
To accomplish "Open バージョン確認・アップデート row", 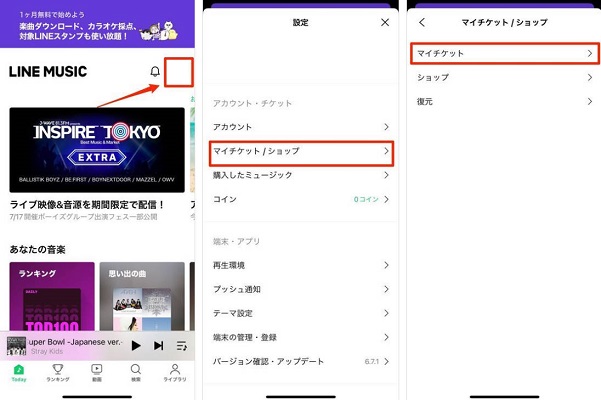I will [x=301, y=361].
